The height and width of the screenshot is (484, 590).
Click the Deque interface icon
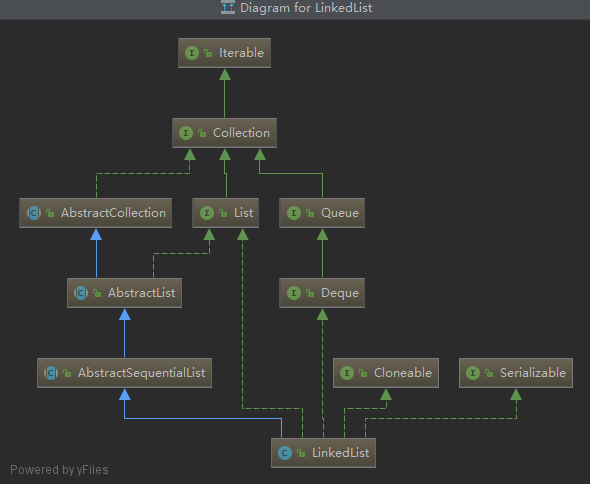(294, 293)
